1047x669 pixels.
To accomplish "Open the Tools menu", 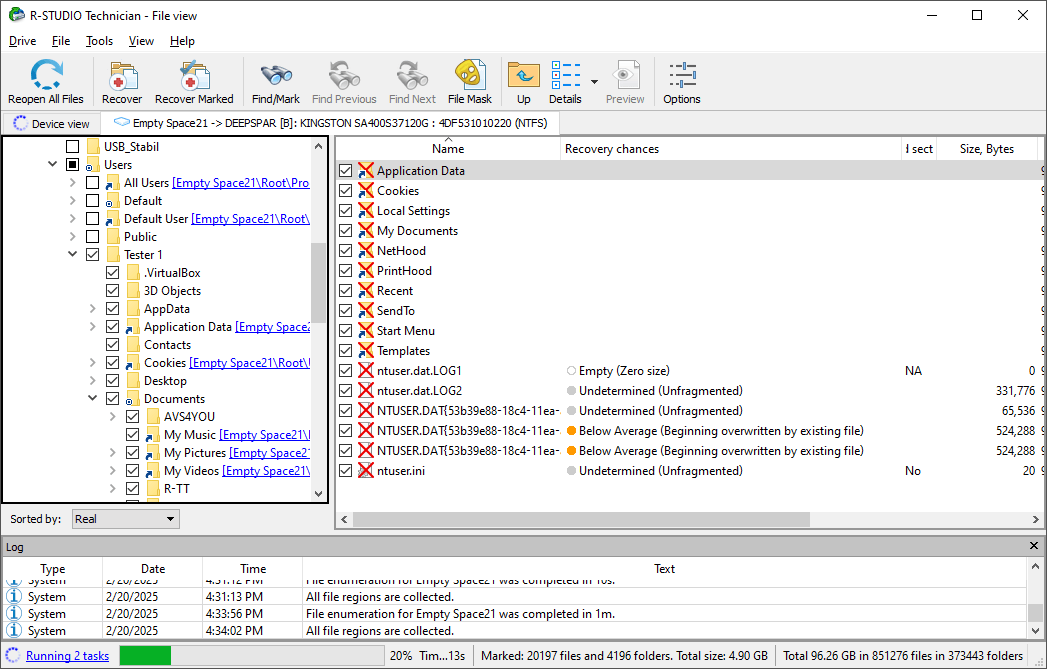I will 99,41.
